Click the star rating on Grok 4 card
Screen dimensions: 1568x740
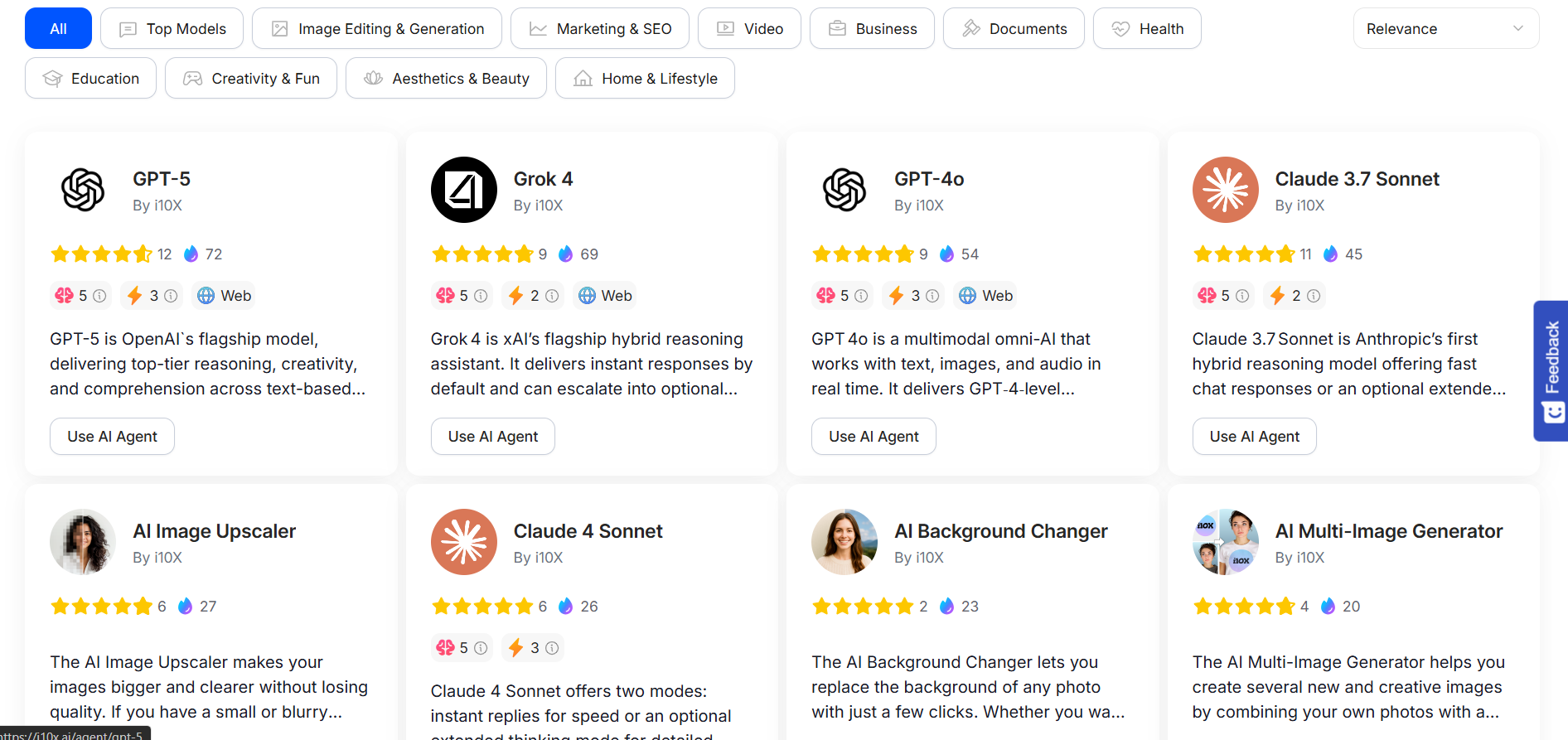coord(482,254)
